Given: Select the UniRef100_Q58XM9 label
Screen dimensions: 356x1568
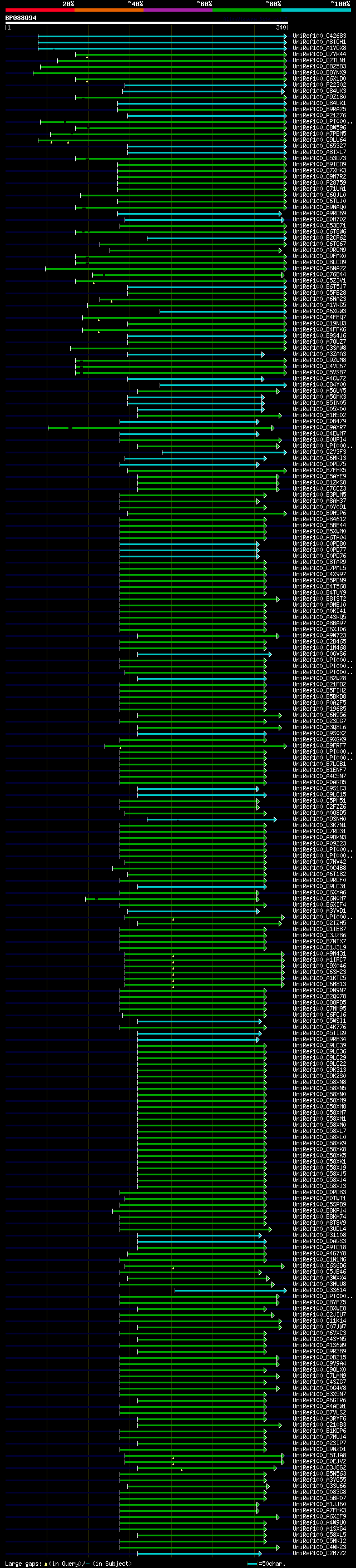Looking at the screenshot, I should coord(319,1101).
